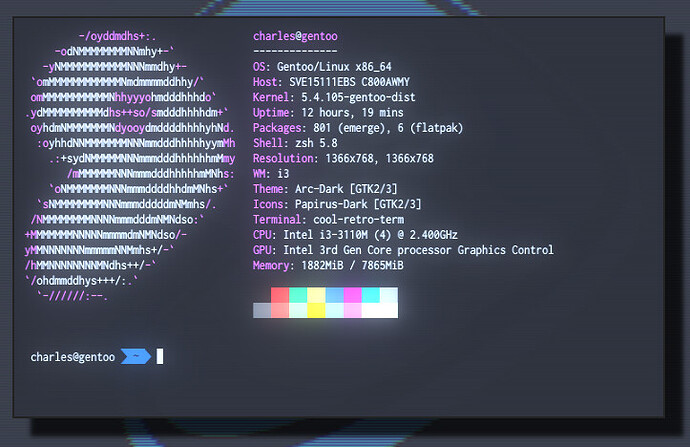This screenshot has height=447, width=690.
Task: Click the pink color block in bottom row
Action: pyautogui.click(x=352, y=310)
